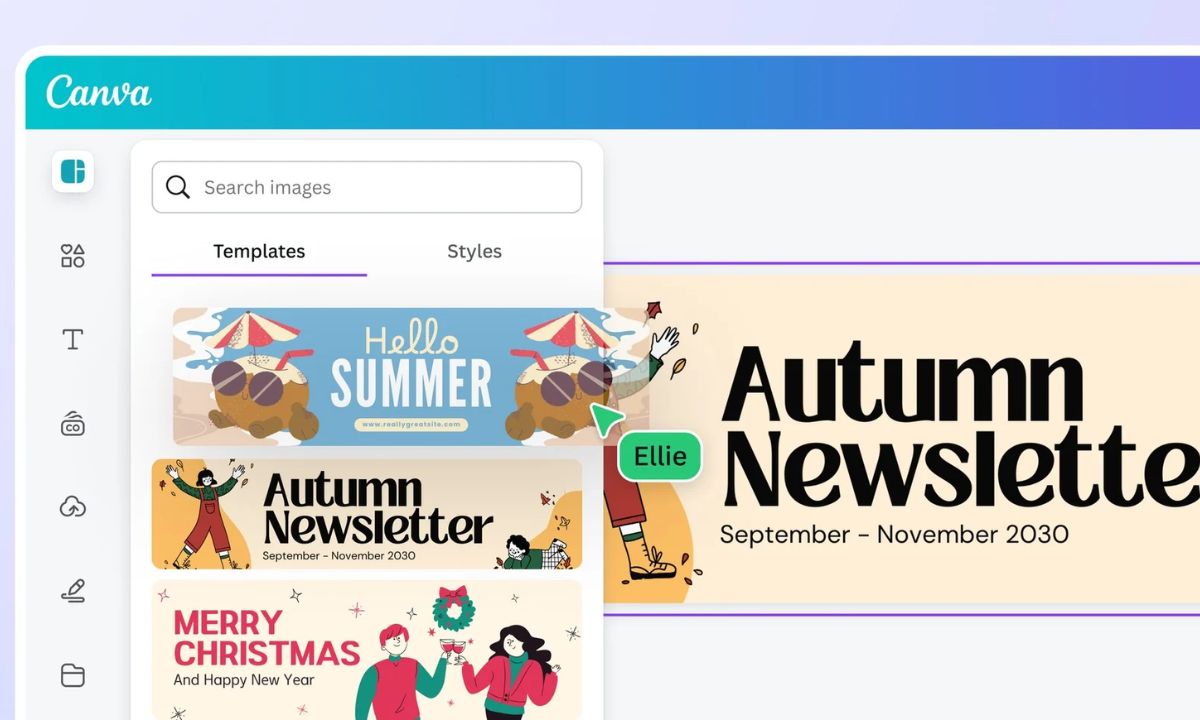This screenshot has height=720, width=1200.
Task: Select the Text tool icon
Action: coord(73,339)
